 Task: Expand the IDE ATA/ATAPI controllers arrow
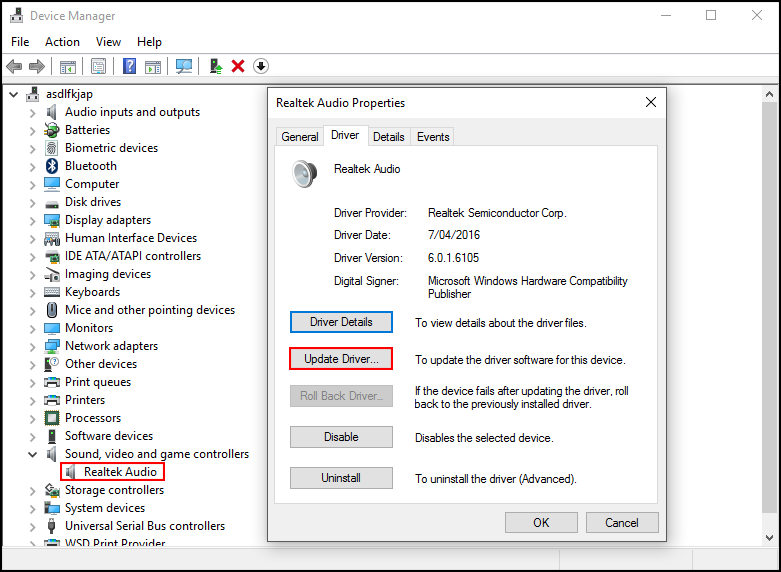[x=32, y=257]
